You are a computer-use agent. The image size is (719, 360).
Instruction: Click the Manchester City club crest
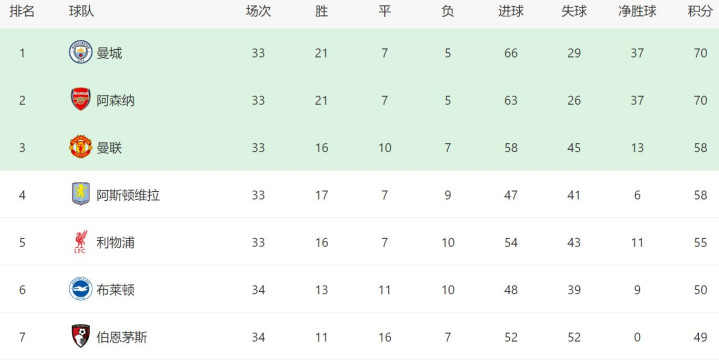[81, 52]
